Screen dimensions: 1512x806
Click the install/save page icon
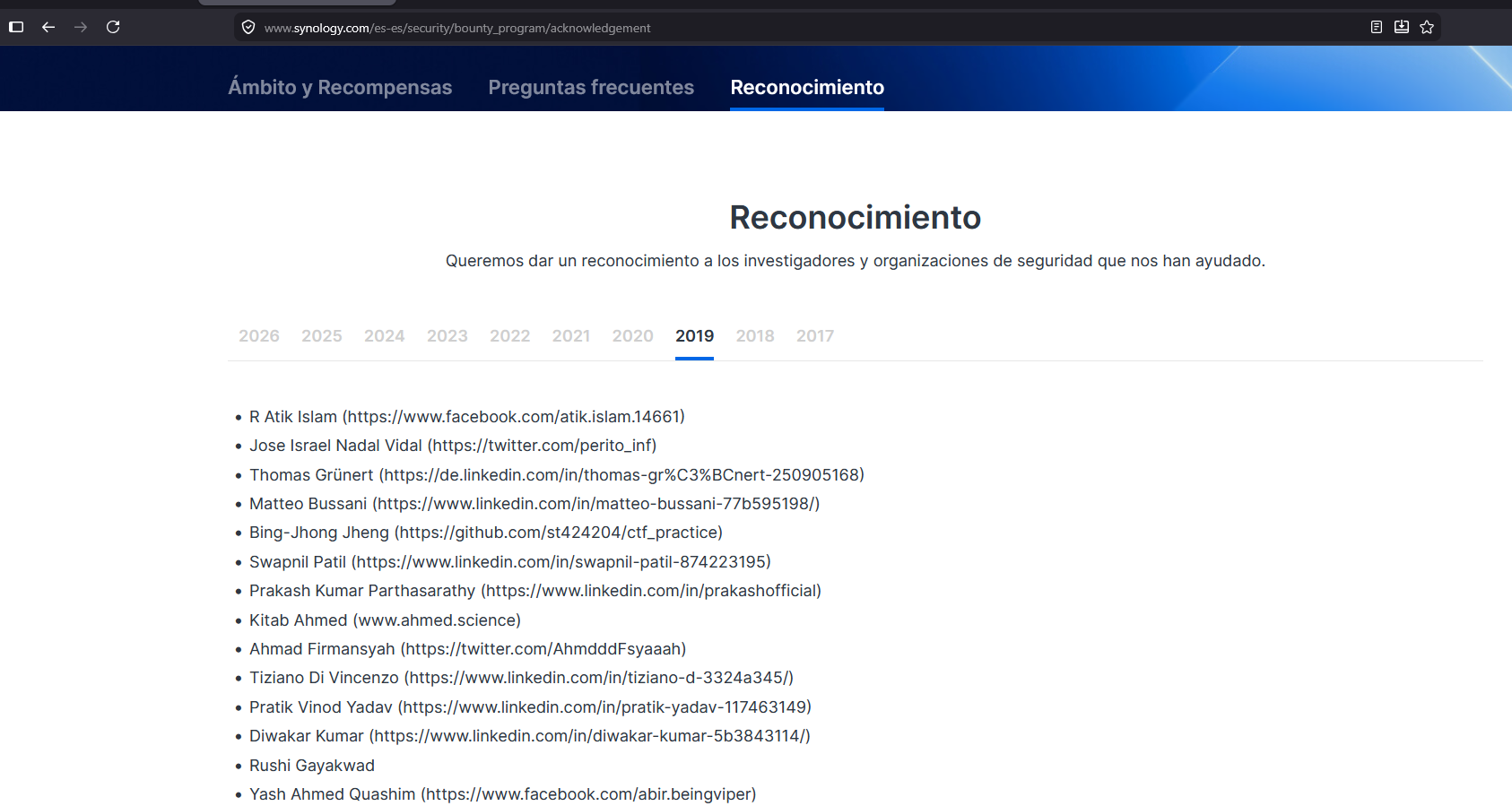tap(1402, 27)
